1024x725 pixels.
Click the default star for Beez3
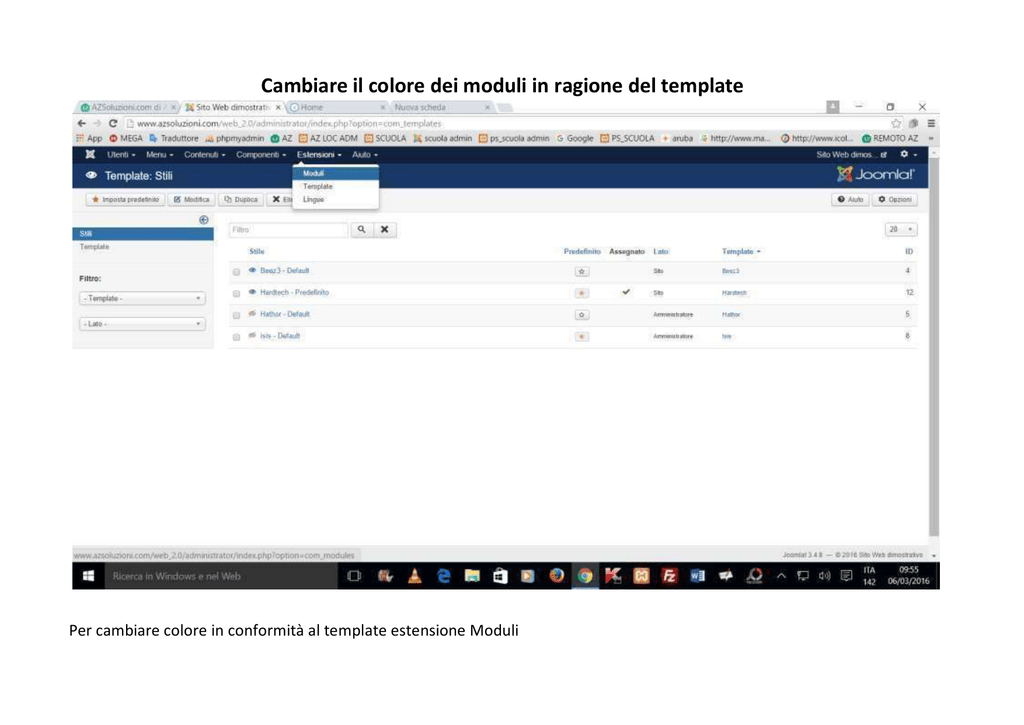(582, 271)
